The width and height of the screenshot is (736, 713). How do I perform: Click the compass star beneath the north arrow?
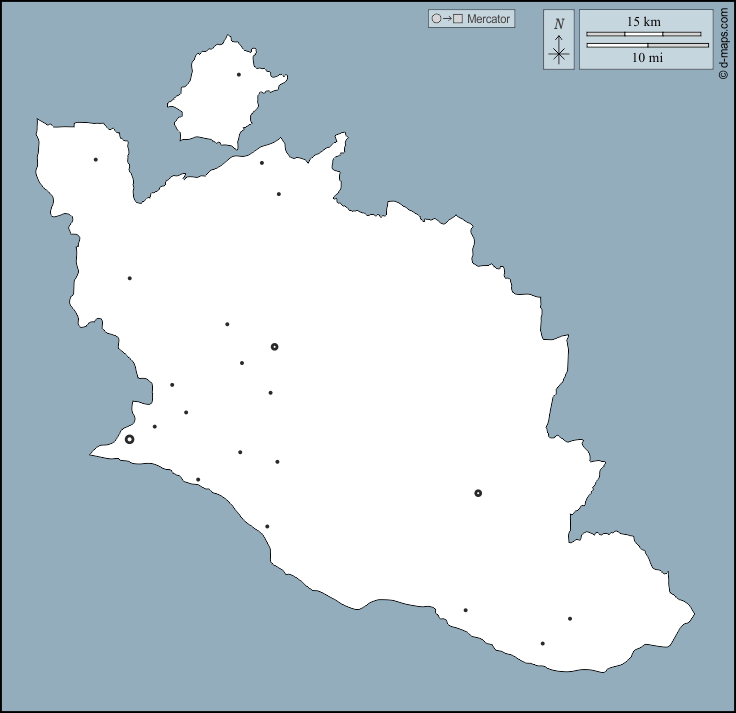(x=559, y=54)
